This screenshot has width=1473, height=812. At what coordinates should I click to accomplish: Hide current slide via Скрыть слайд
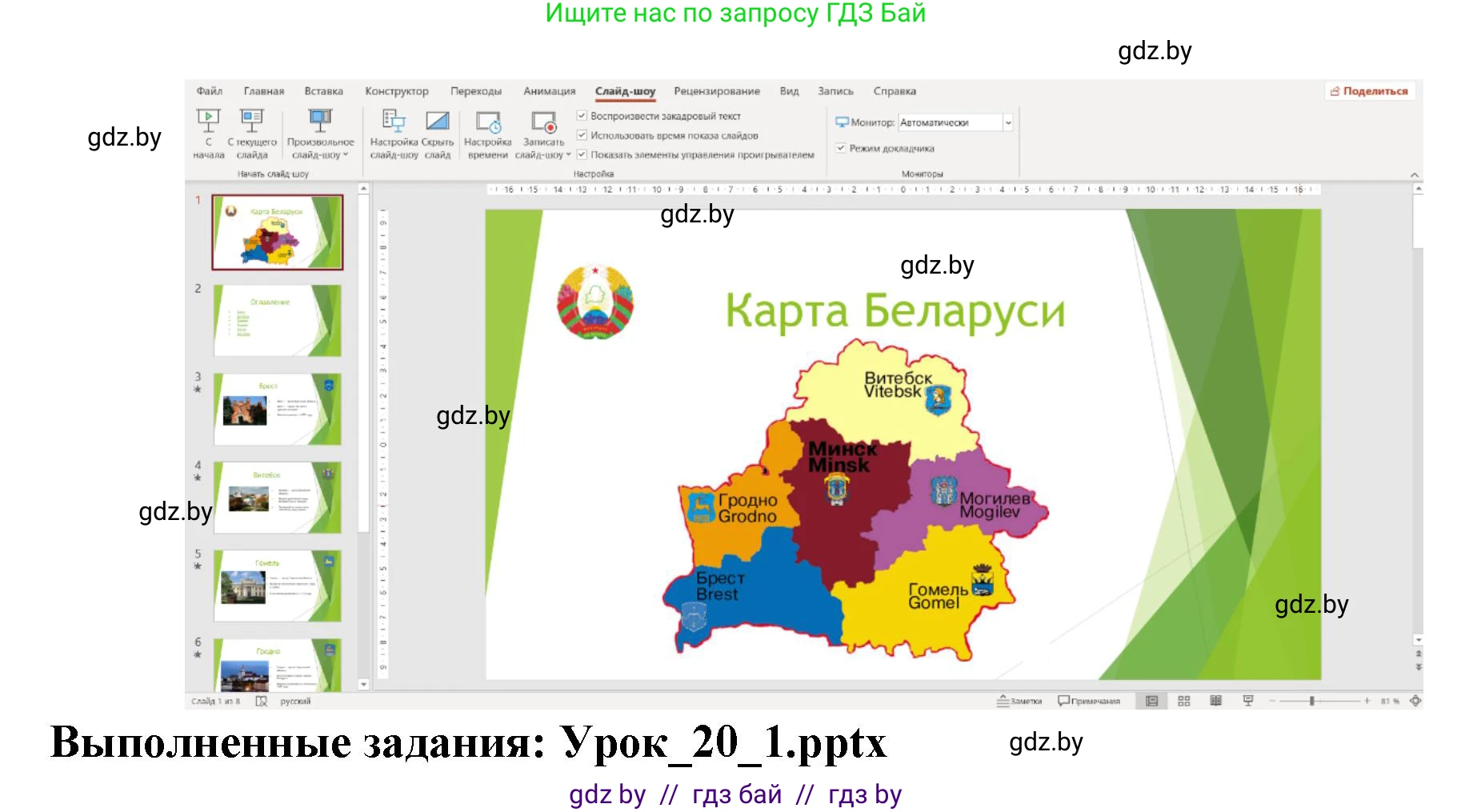(x=439, y=134)
